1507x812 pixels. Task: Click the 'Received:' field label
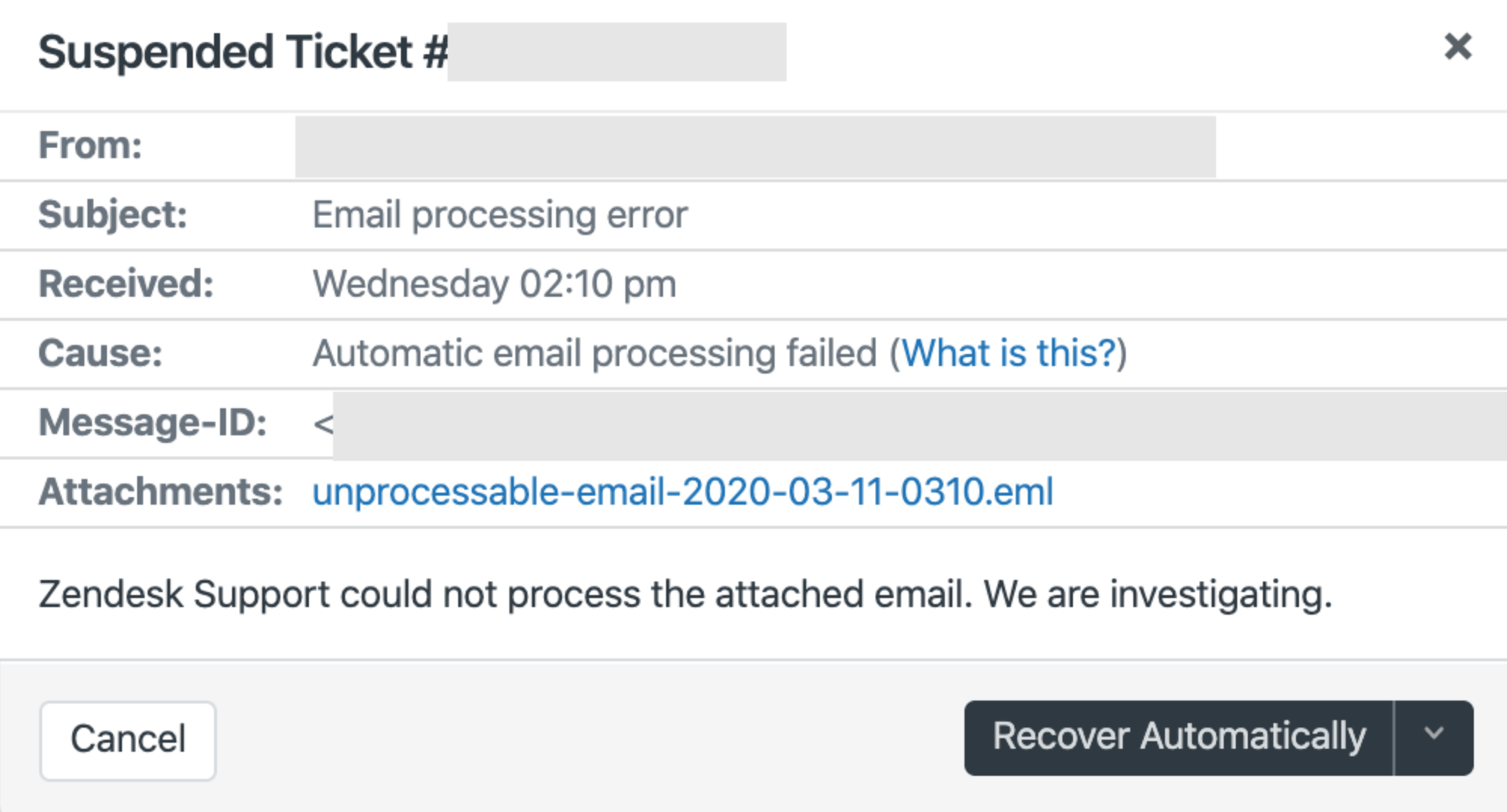click(x=126, y=284)
